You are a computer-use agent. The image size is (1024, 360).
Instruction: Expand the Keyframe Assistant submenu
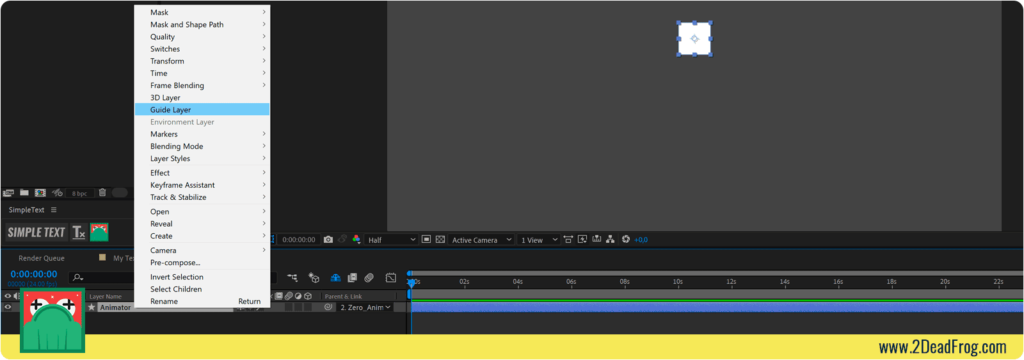pyautogui.click(x=202, y=185)
